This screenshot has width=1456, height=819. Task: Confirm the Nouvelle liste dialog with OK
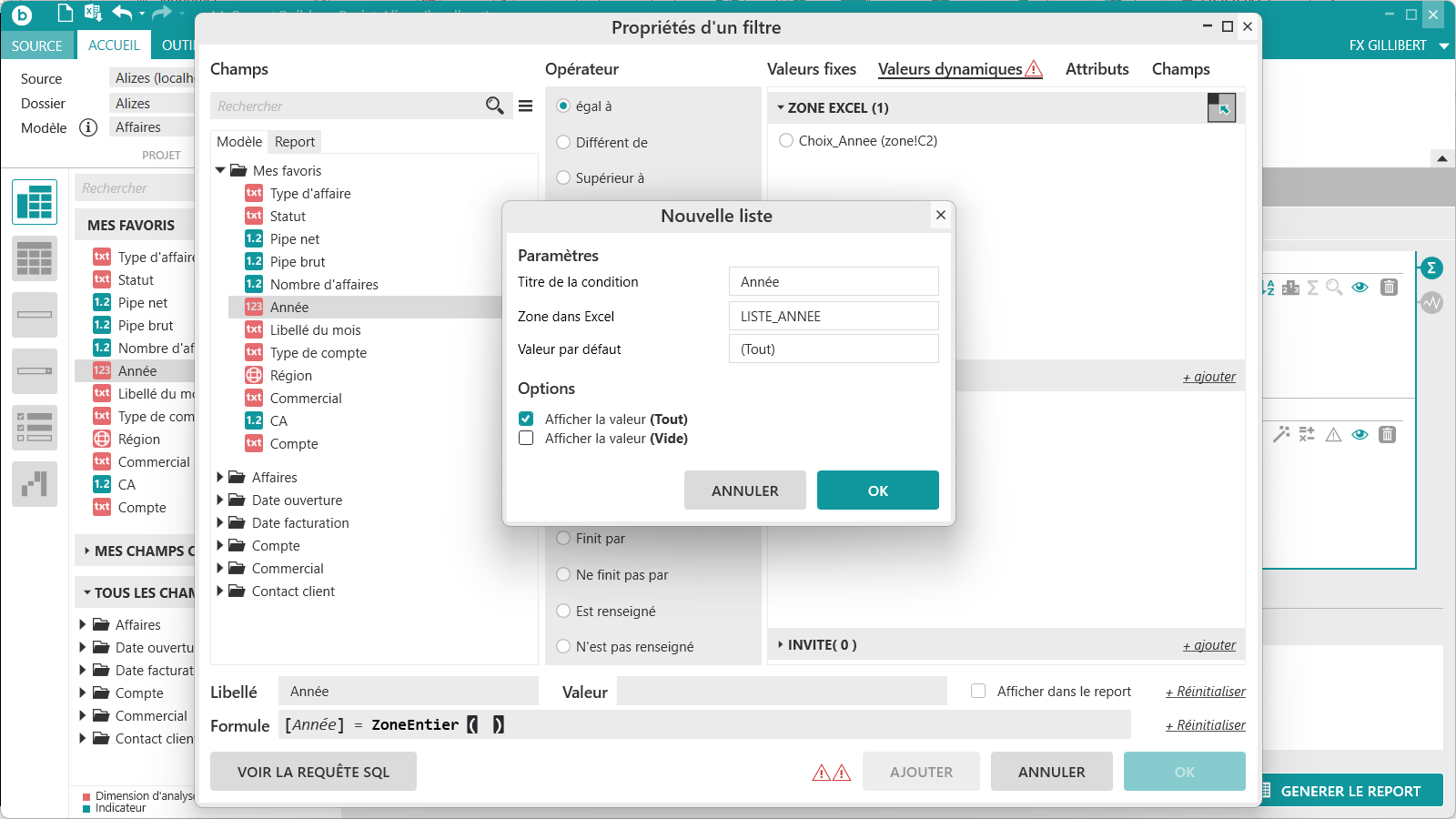tap(877, 490)
